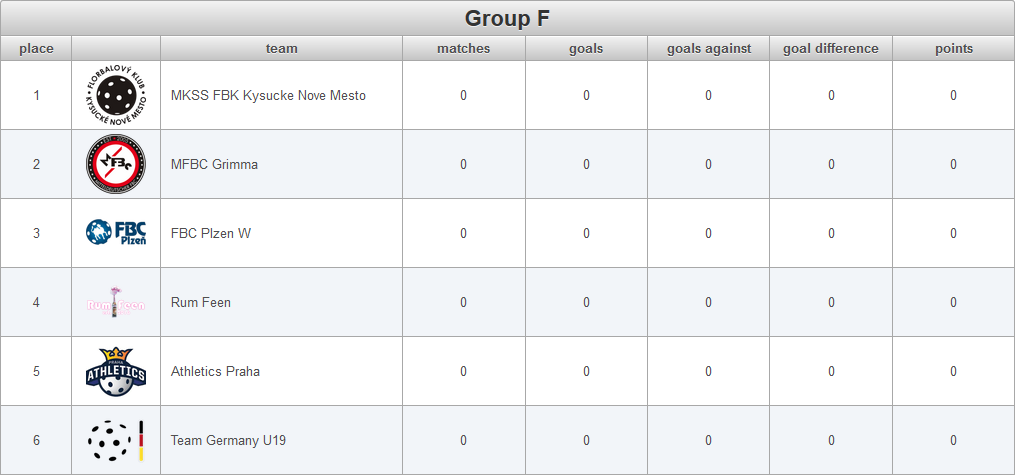Click the goal difference column header
This screenshot has height=475, width=1016.
pyautogui.click(x=831, y=49)
